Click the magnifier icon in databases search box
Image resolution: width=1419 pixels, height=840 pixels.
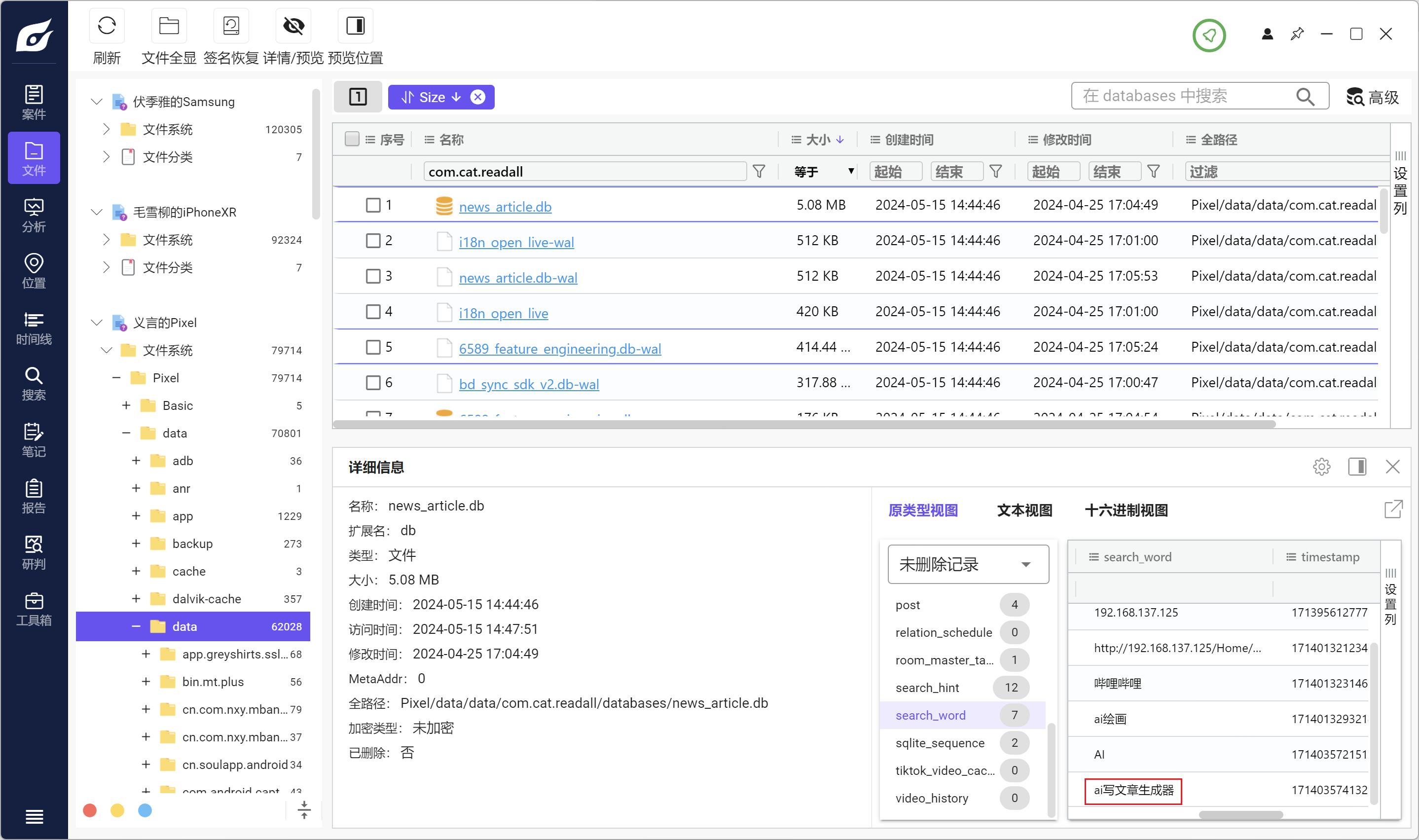[1305, 97]
